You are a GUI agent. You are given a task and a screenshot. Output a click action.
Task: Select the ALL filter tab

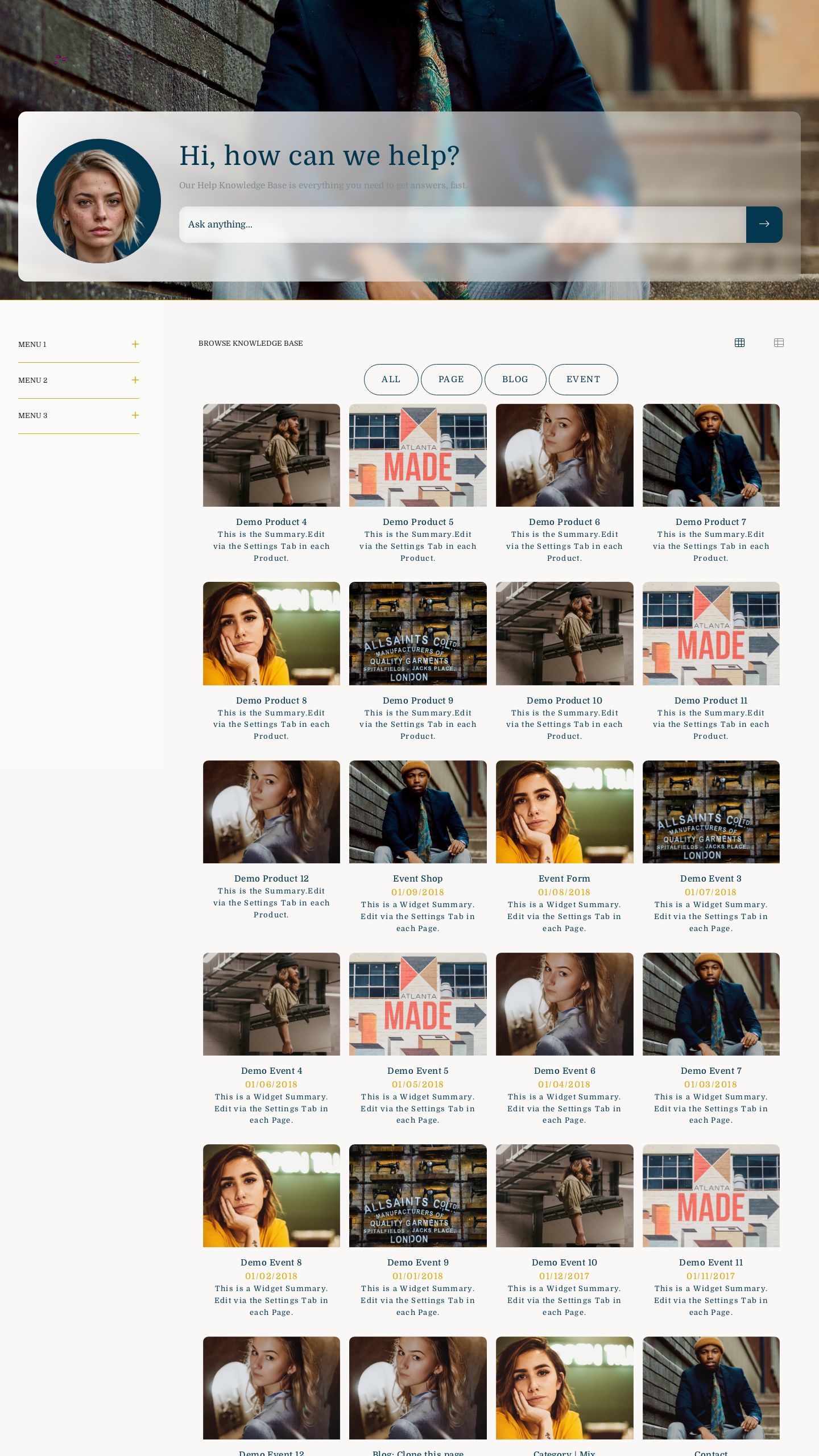pyautogui.click(x=391, y=379)
